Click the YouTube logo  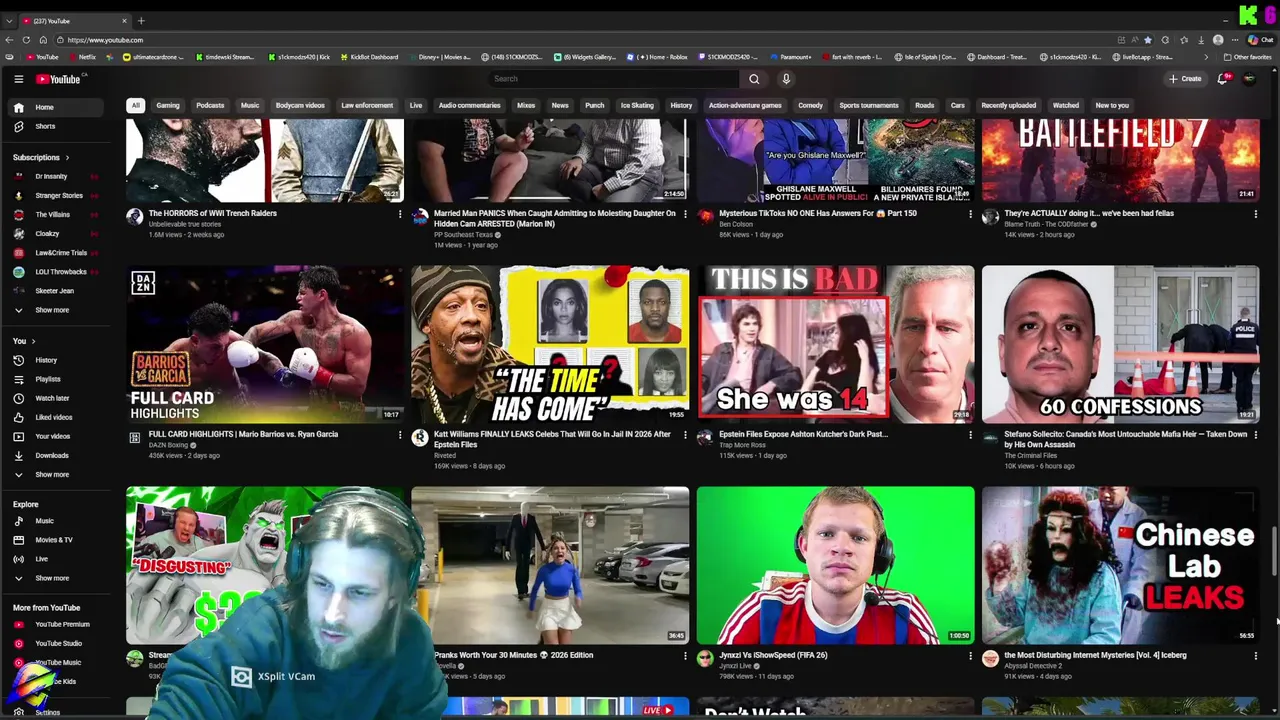coord(58,79)
